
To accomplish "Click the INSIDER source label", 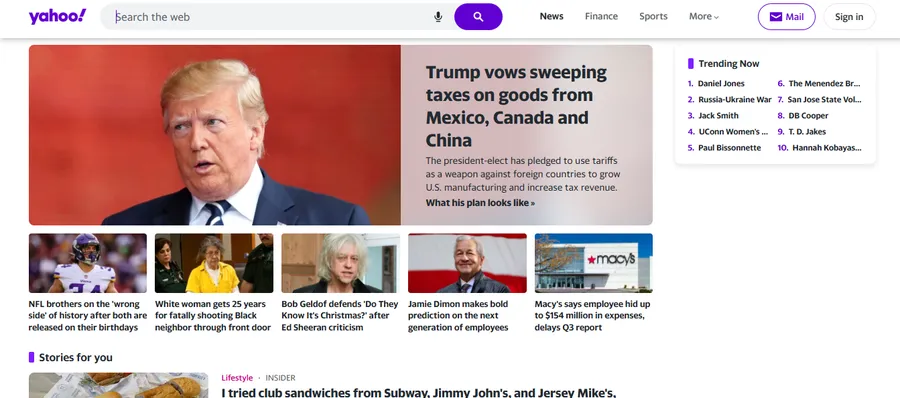I will [x=281, y=378].
